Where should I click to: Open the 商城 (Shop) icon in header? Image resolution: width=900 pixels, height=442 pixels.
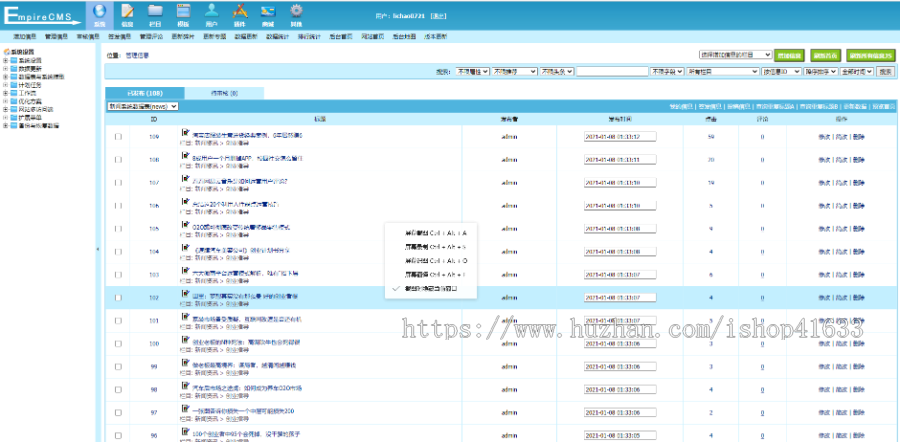click(267, 14)
